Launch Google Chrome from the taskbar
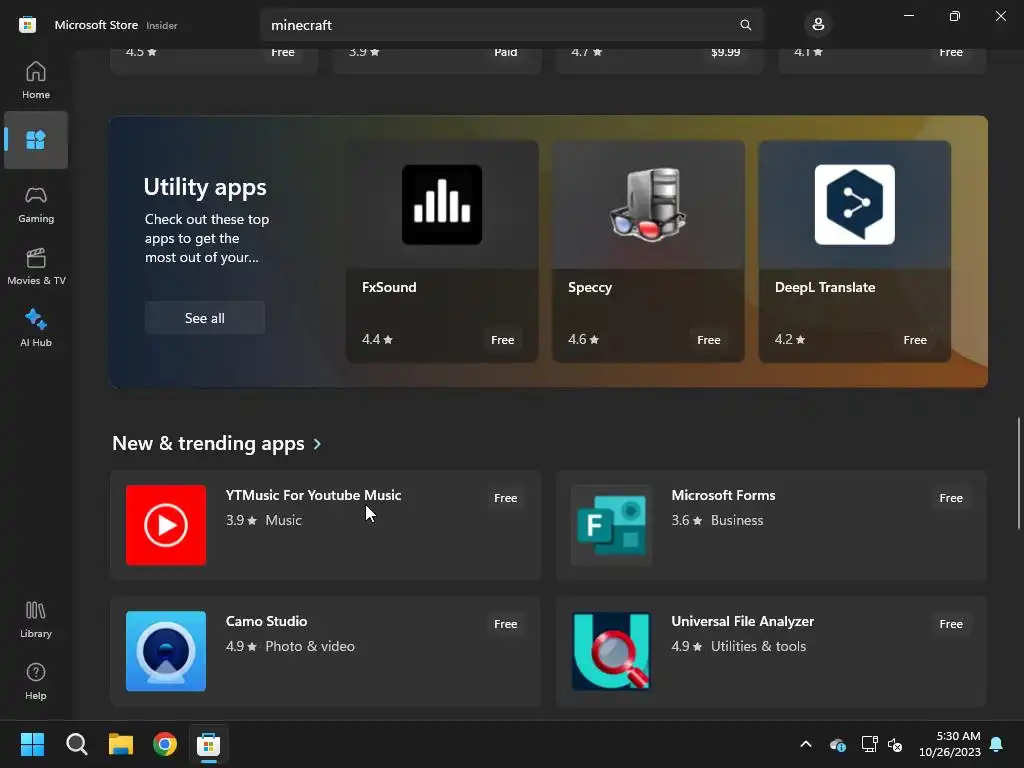The width and height of the screenshot is (1024, 768). (x=165, y=744)
